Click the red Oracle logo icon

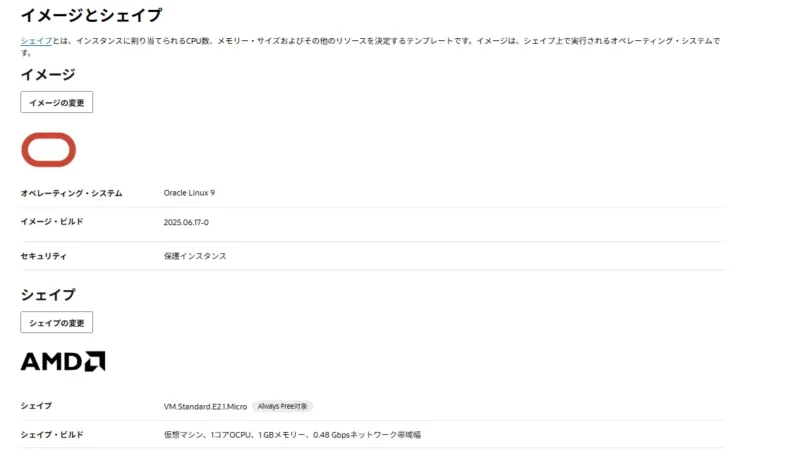pyautogui.click(x=48, y=150)
